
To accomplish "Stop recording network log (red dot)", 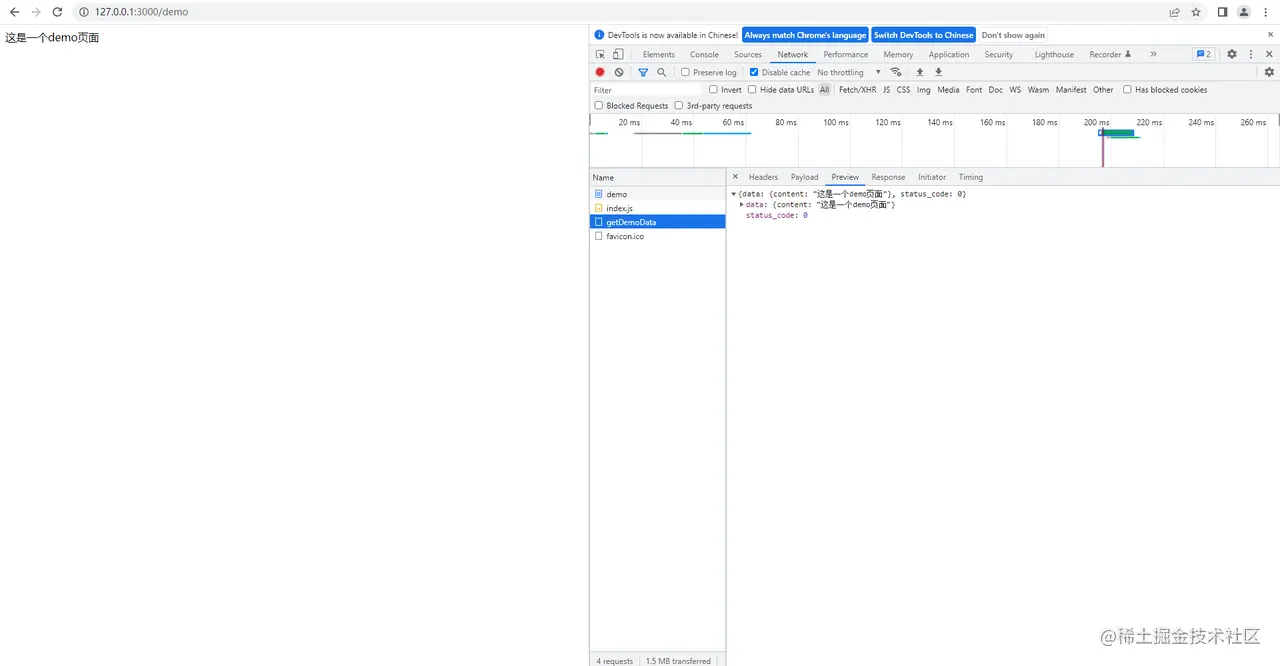I will (x=600, y=72).
